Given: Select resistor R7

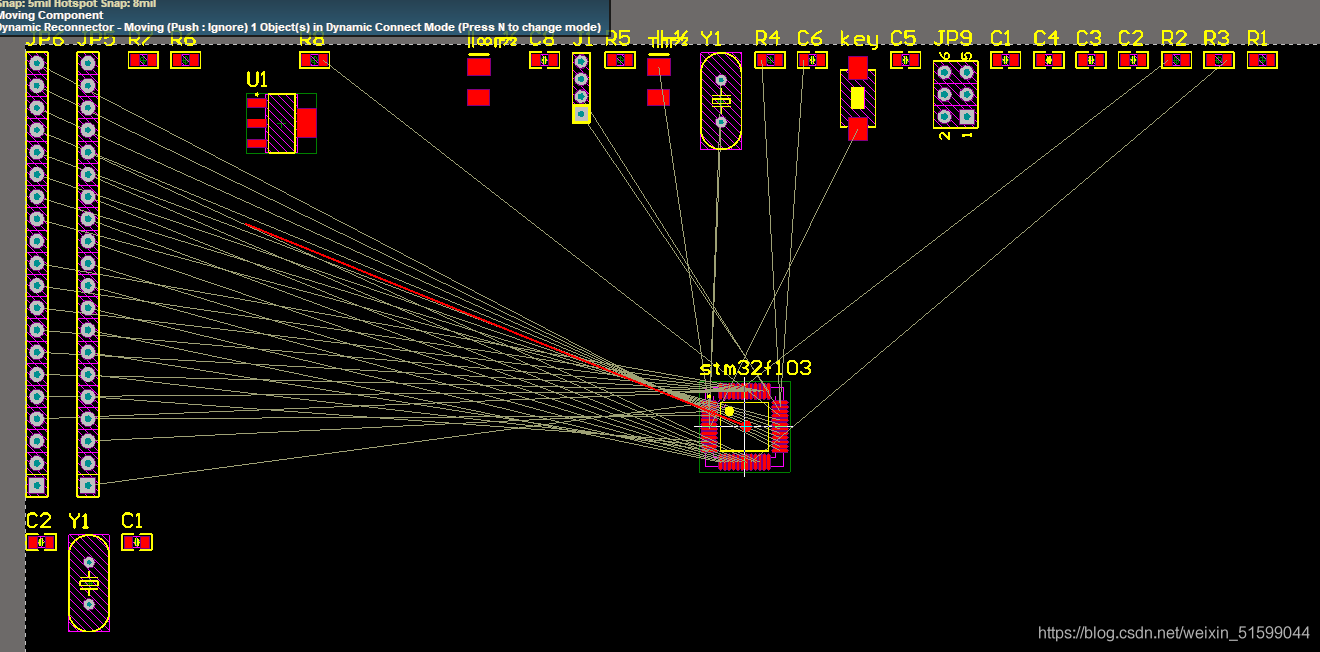Looking at the screenshot, I should [x=144, y=60].
